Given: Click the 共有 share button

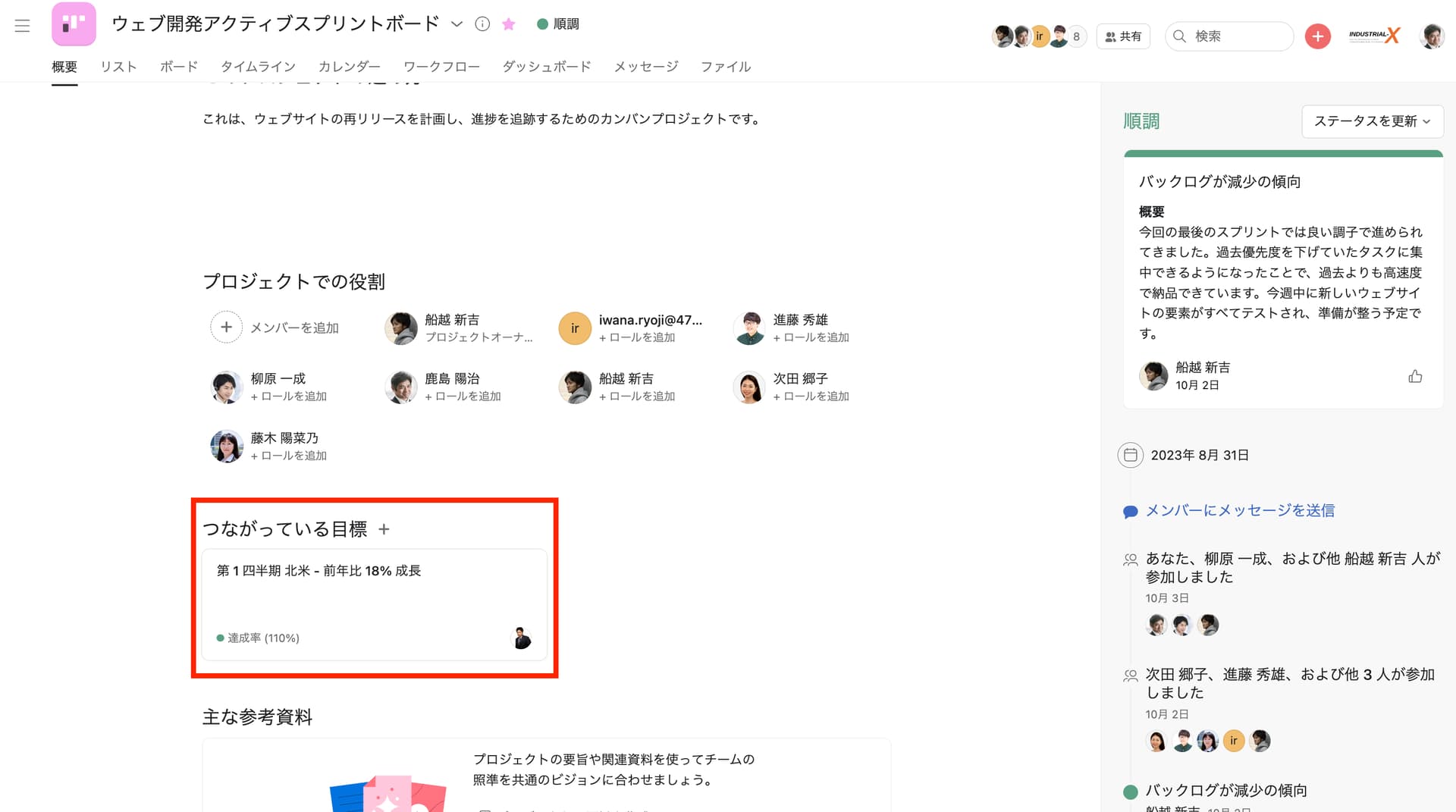Looking at the screenshot, I should tap(1123, 36).
